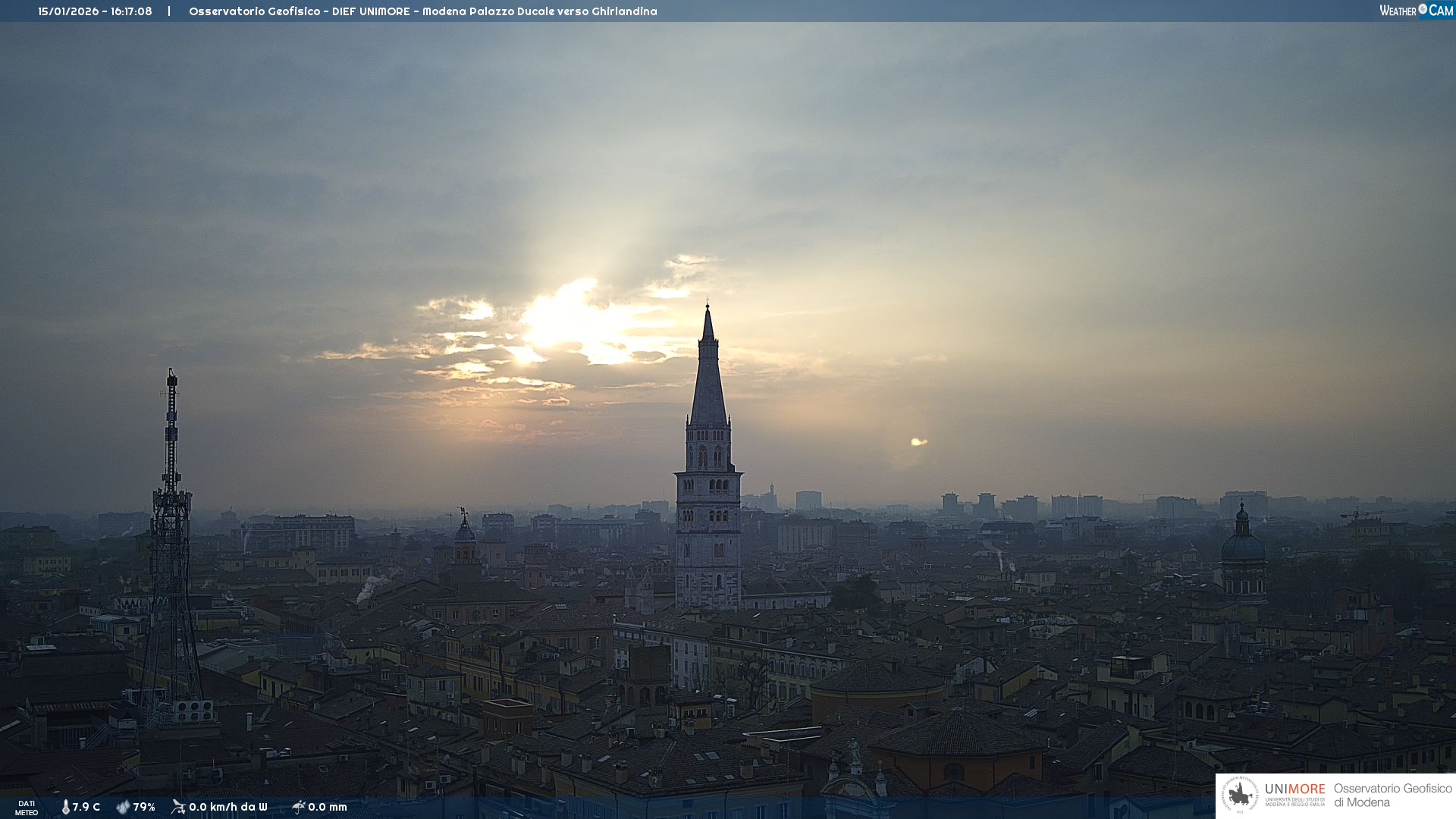This screenshot has width=1456, height=819.
Task: Click the UNIMORE horseman seal emblem
Action: coord(1241,795)
